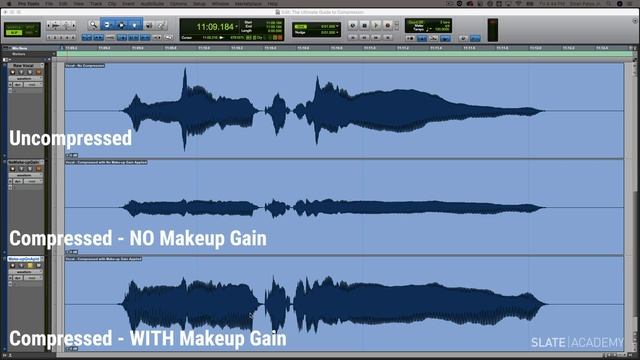Screen dimensions: 640x360
Task: Select the Selector tool
Action: [121, 25]
